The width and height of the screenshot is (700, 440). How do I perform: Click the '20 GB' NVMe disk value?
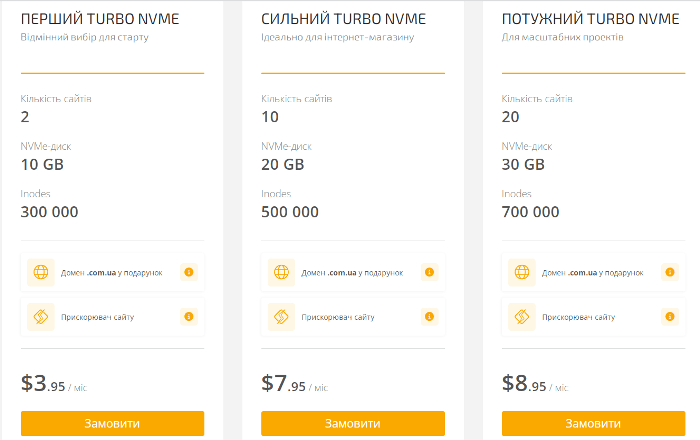coord(283,165)
